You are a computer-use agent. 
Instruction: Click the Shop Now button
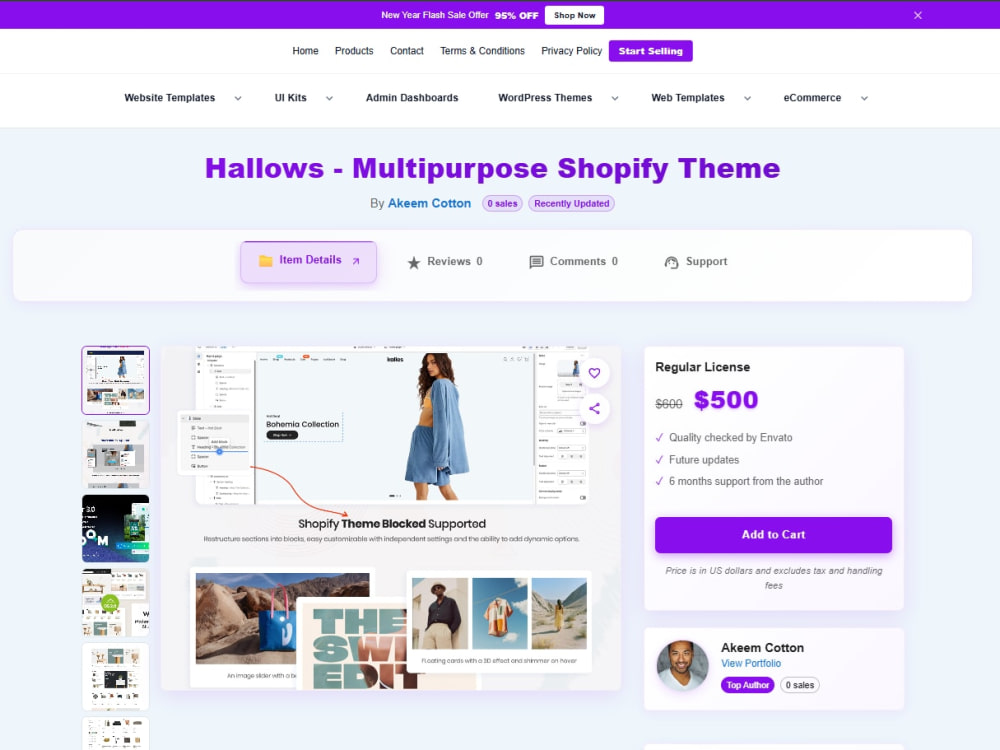tap(574, 15)
